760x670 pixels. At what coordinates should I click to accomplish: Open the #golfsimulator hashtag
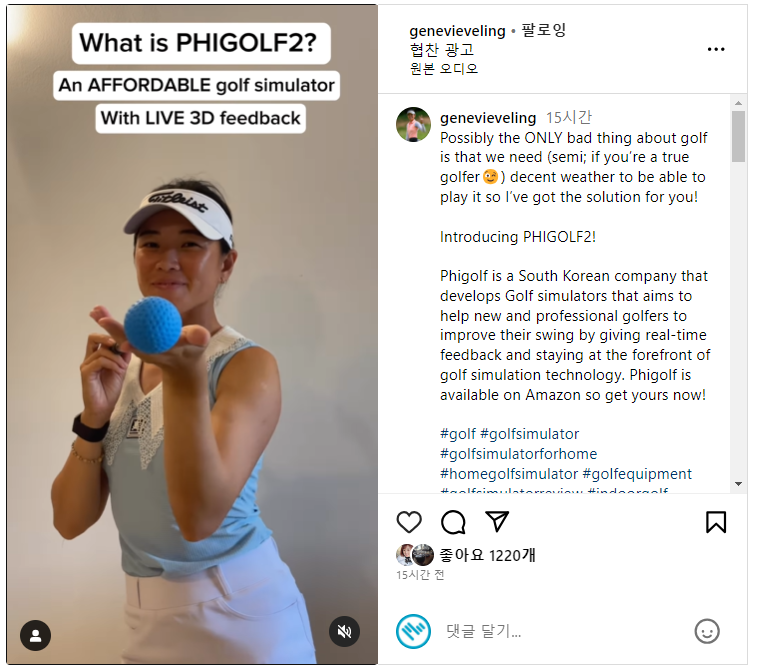pos(529,434)
